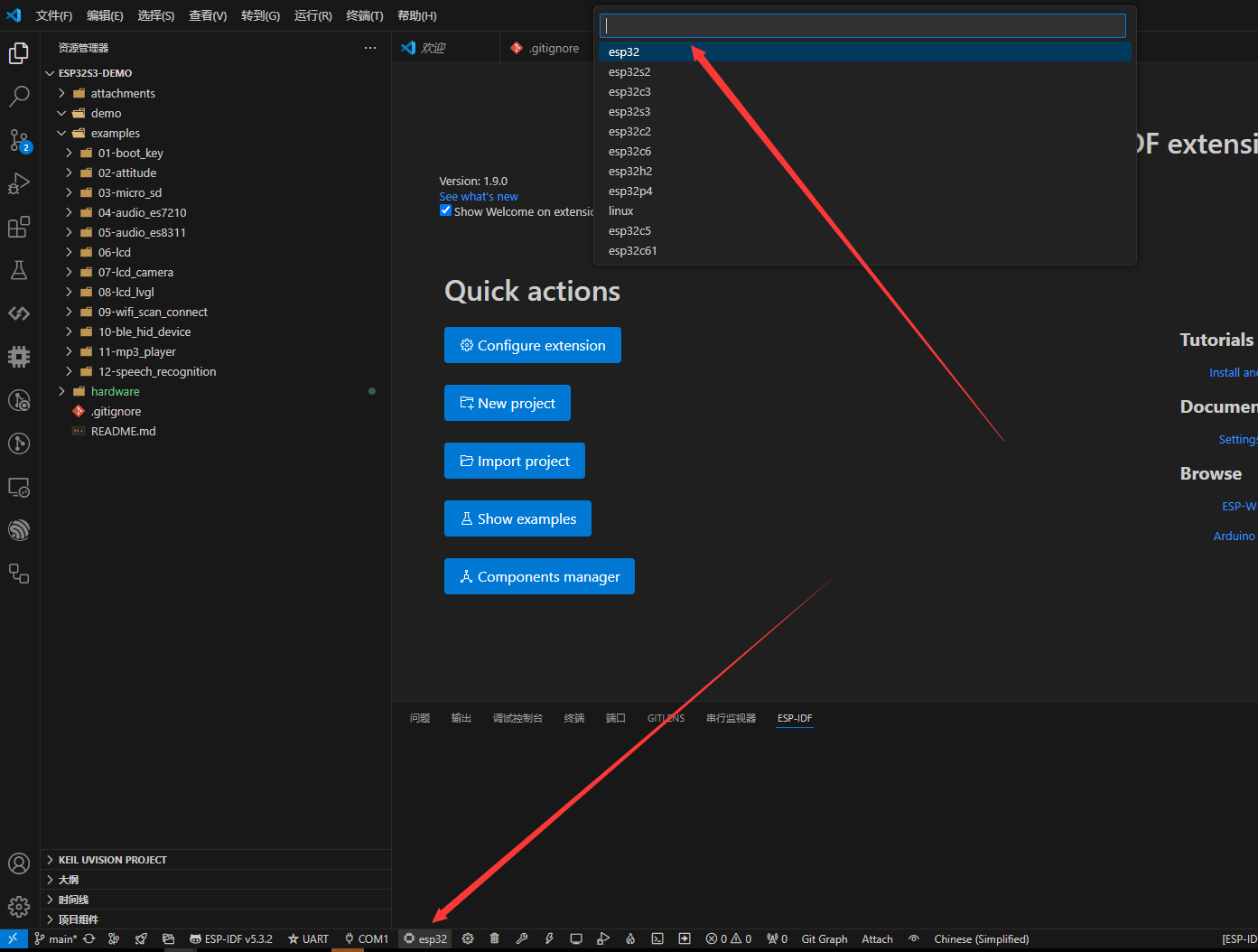Image resolution: width=1258 pixels, height=952 pixels.
Task: Click the trash full clean icon in status bar
Action: pyautogui.click(x=494, y=938)
